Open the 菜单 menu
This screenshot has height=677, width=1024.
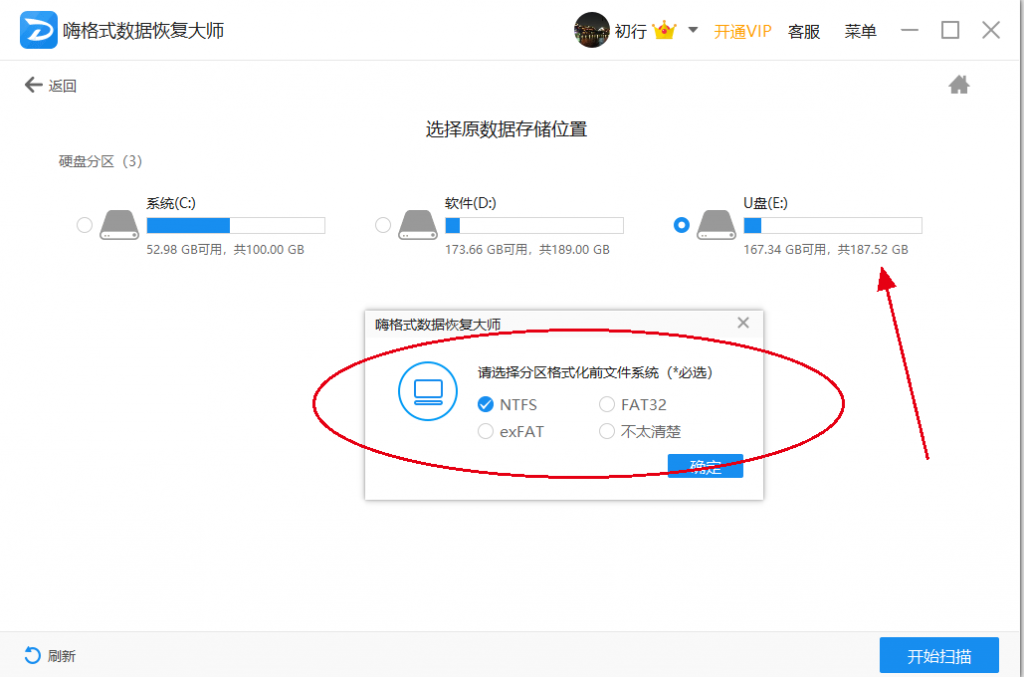tap(860, 31)
